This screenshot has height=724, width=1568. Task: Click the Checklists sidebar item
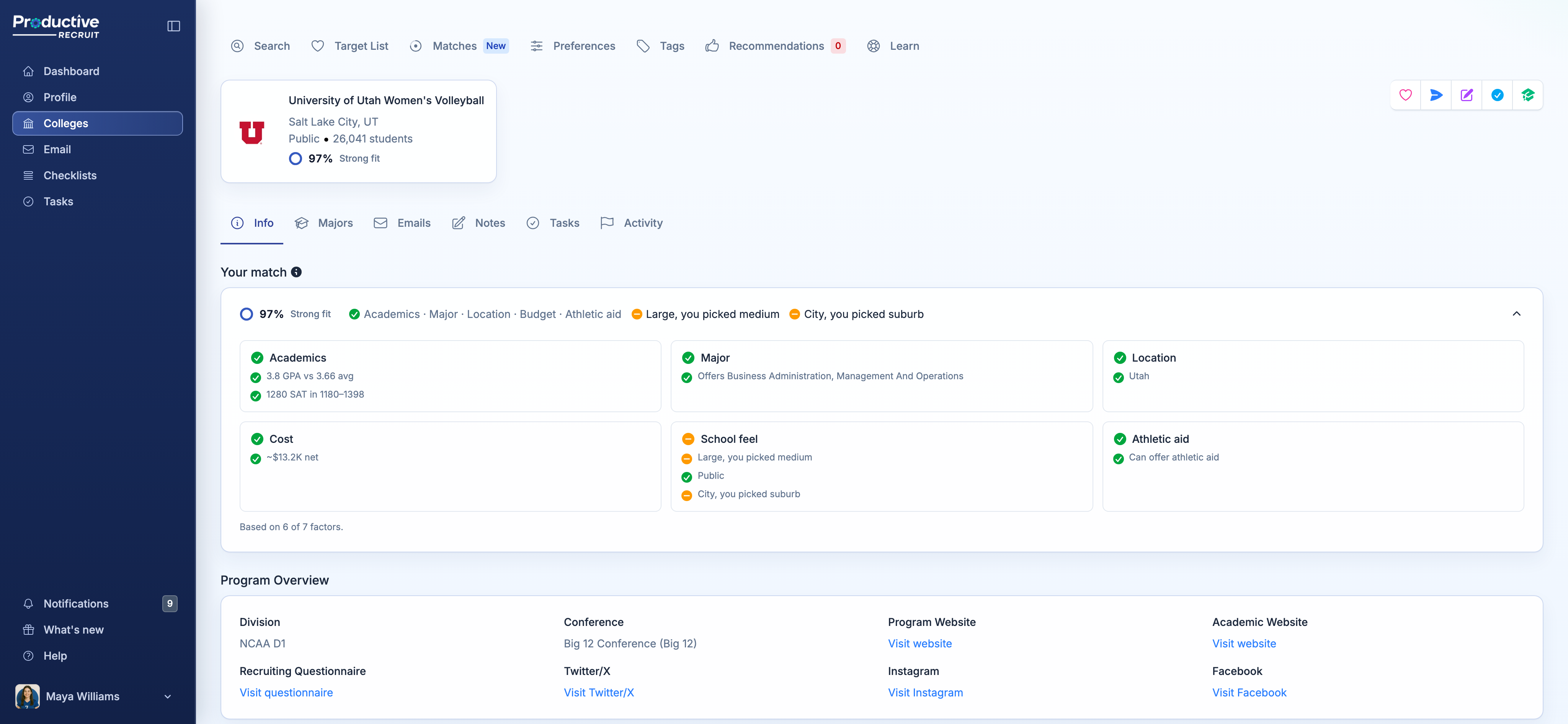point(97,175)
